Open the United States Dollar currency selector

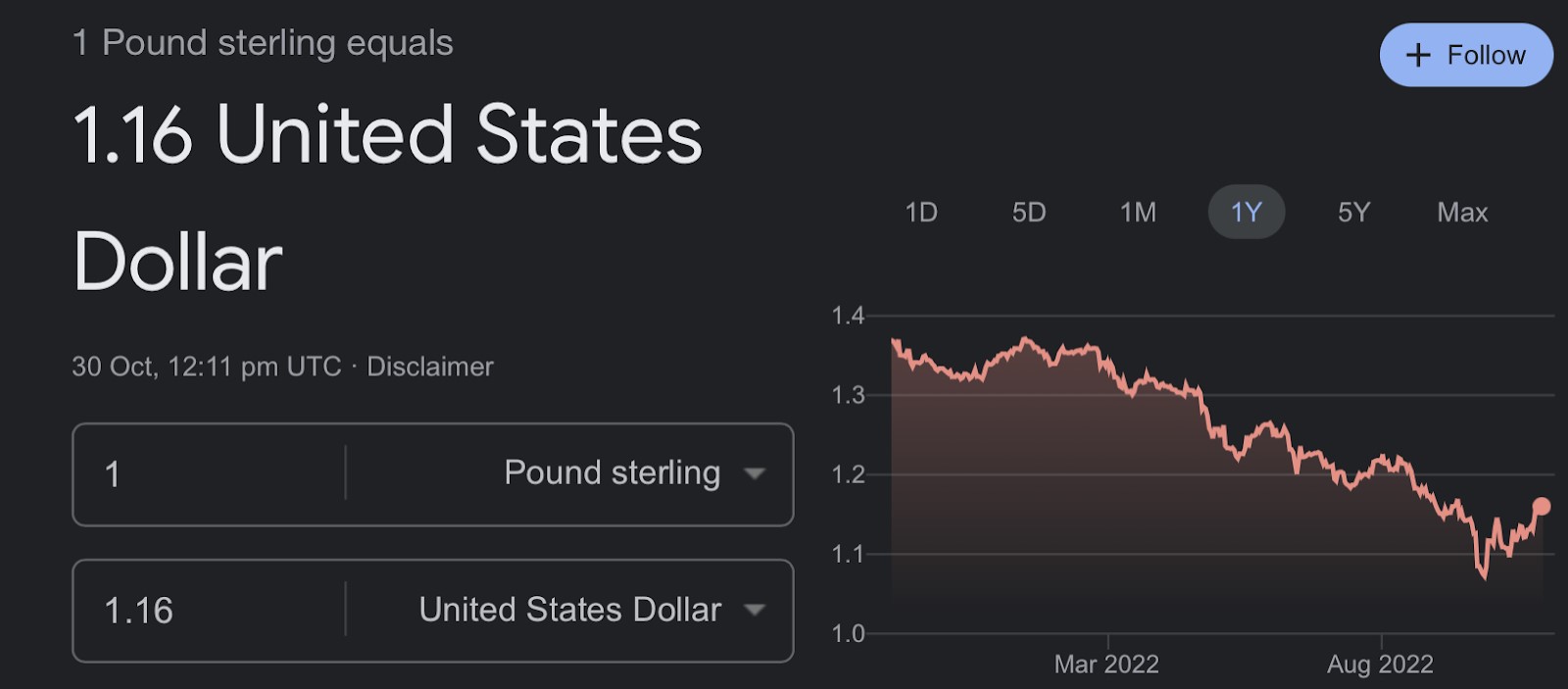coord(569,610)
